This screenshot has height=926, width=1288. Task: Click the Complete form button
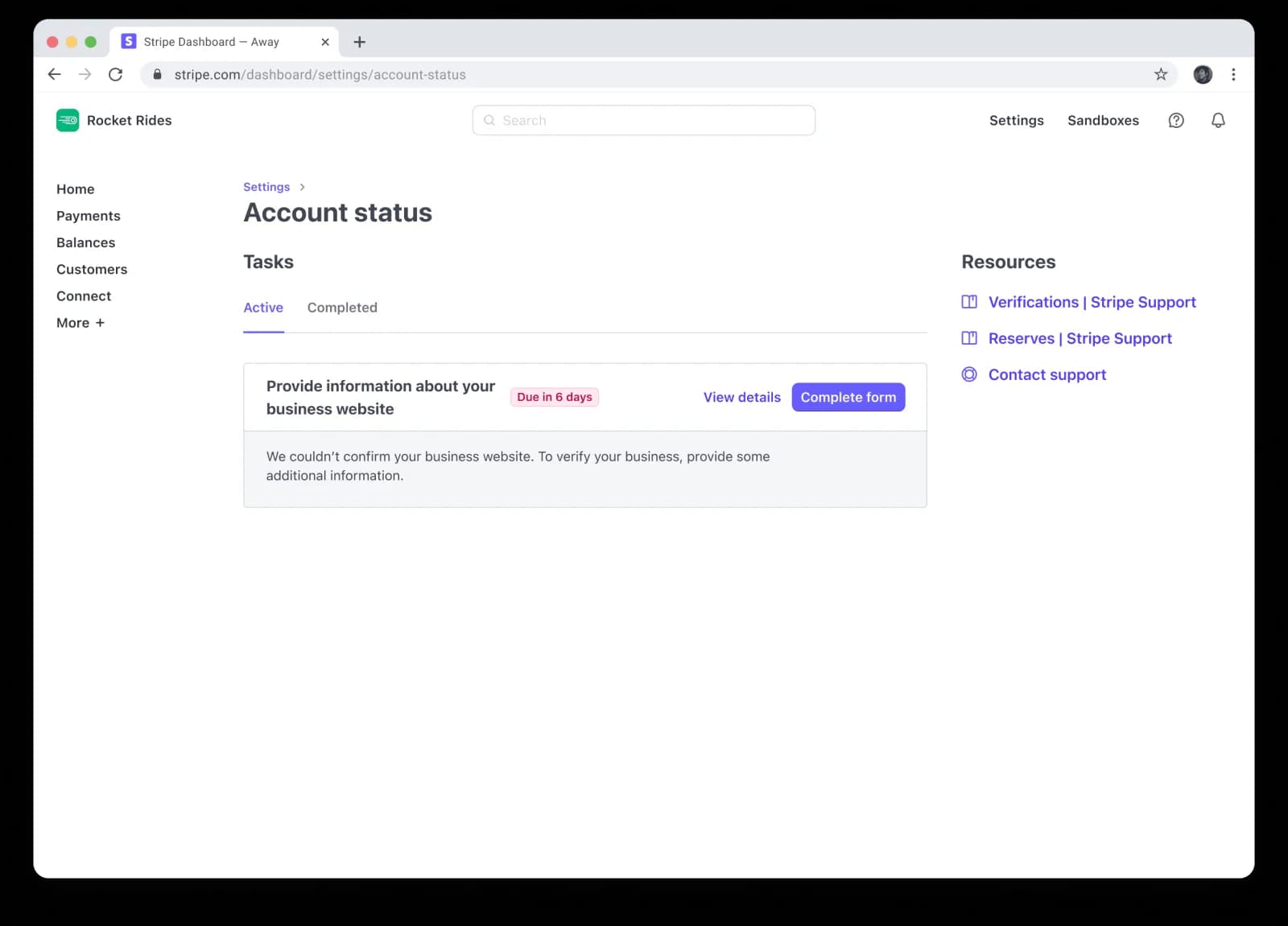[x=848, y=397]
